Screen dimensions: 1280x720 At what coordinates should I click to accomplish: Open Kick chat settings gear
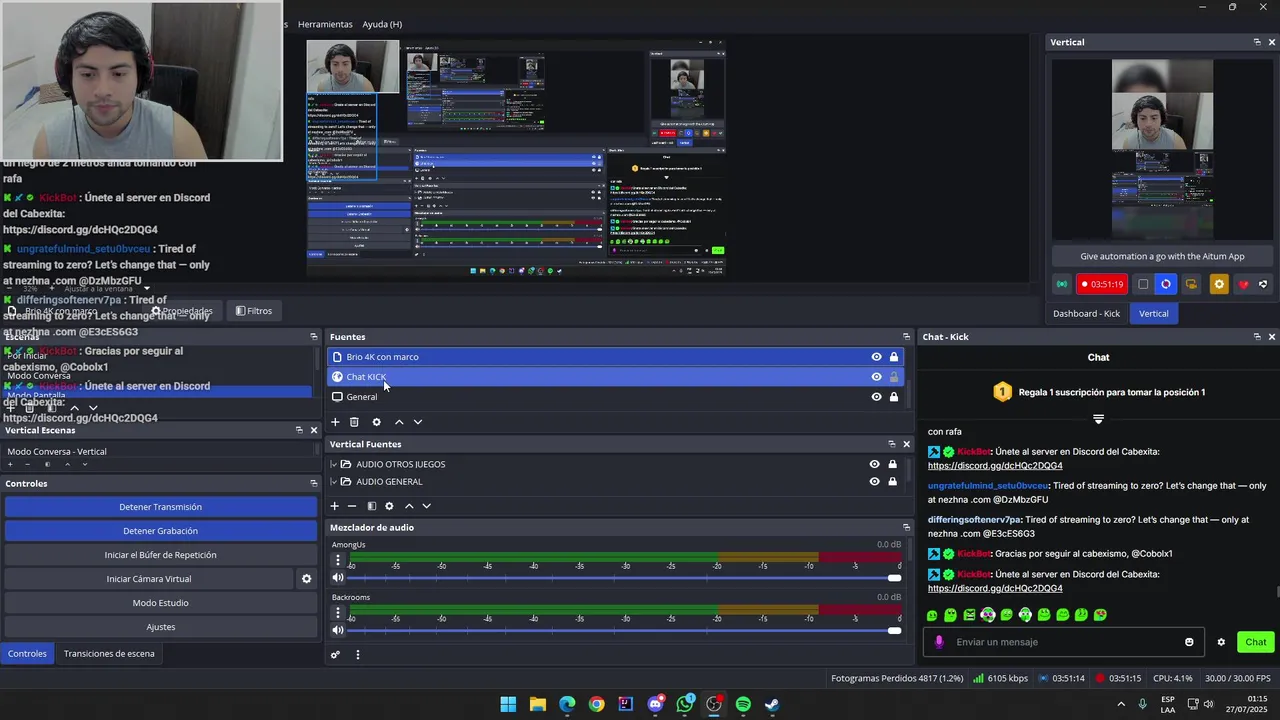pos(1221,642)
